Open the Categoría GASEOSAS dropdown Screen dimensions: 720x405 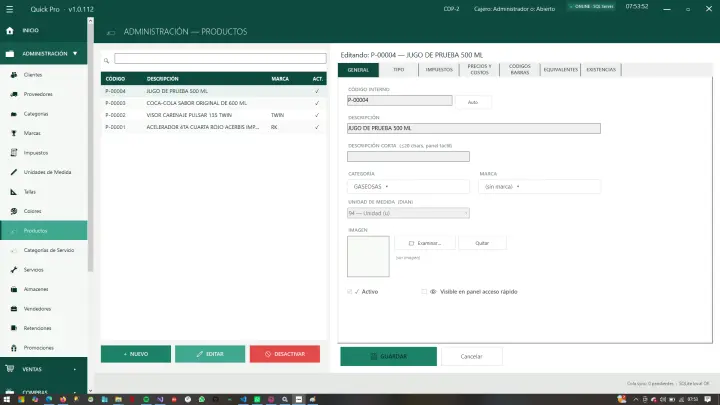point(408,186)
